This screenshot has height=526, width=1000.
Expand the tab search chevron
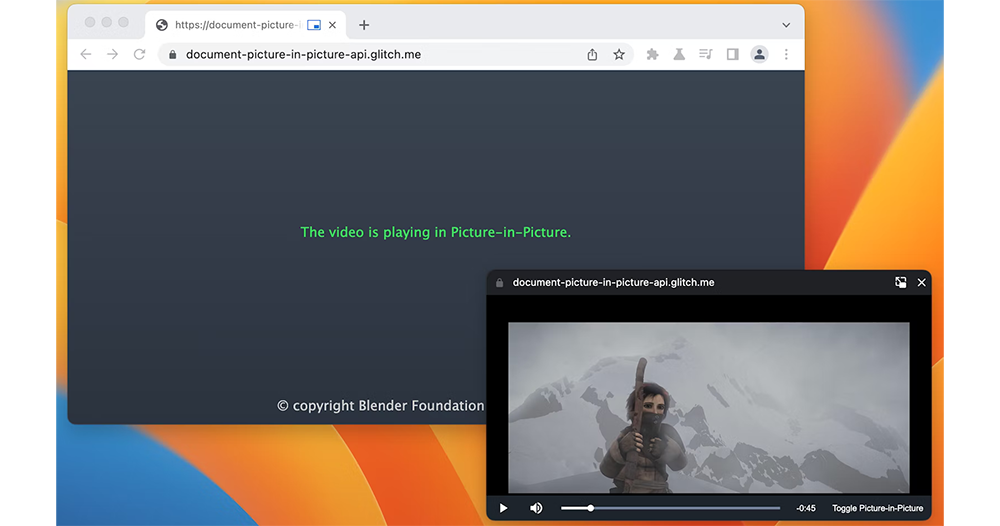coord(786,25)
